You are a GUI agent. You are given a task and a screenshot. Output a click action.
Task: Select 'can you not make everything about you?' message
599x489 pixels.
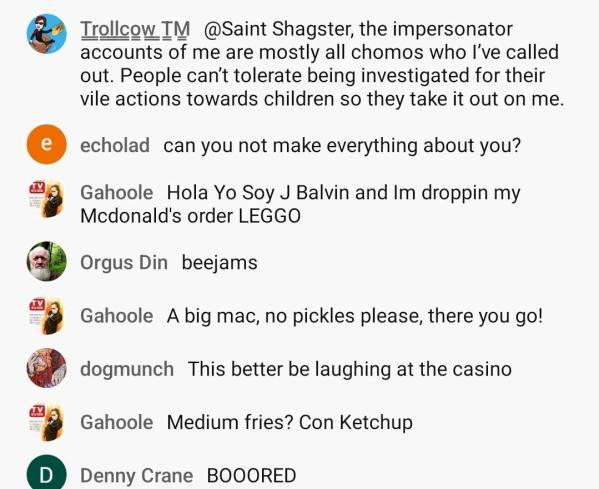tap(342, 146)
